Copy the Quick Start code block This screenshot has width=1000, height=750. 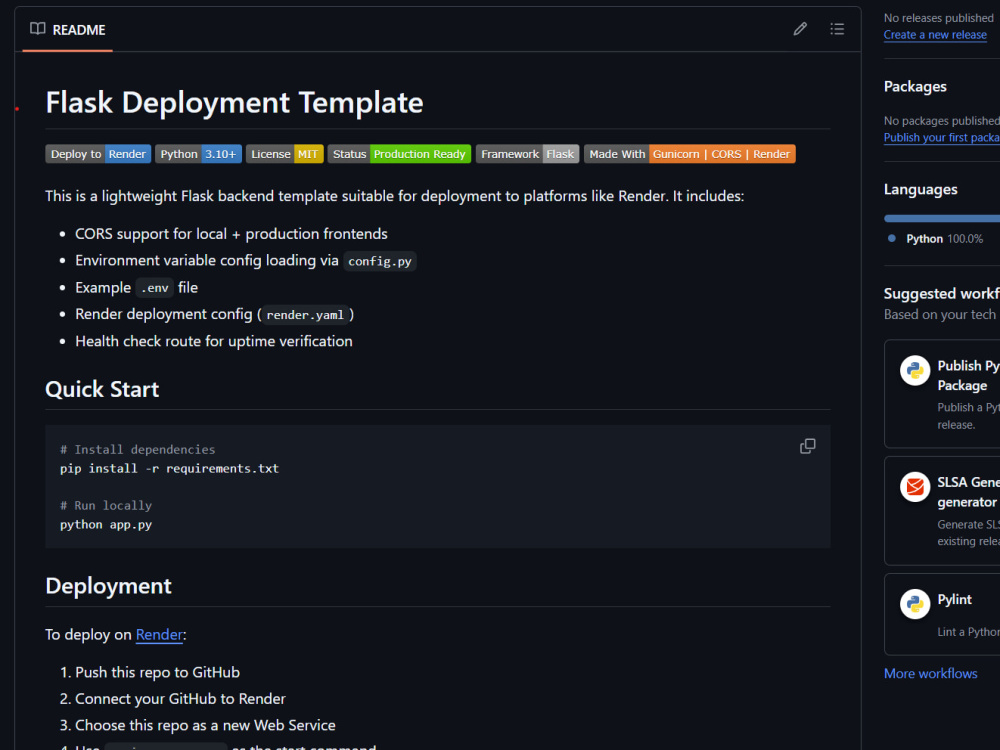(807, 446)
